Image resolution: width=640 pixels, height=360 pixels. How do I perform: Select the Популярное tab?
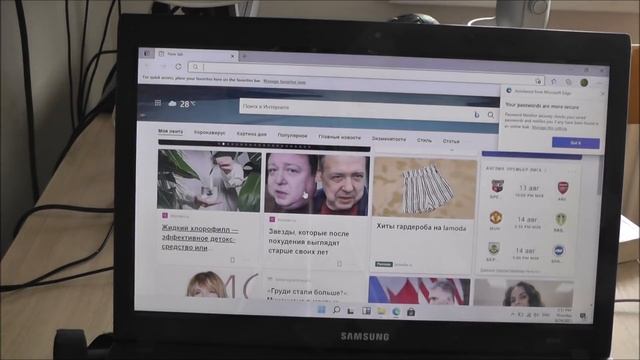pos(292,136)
